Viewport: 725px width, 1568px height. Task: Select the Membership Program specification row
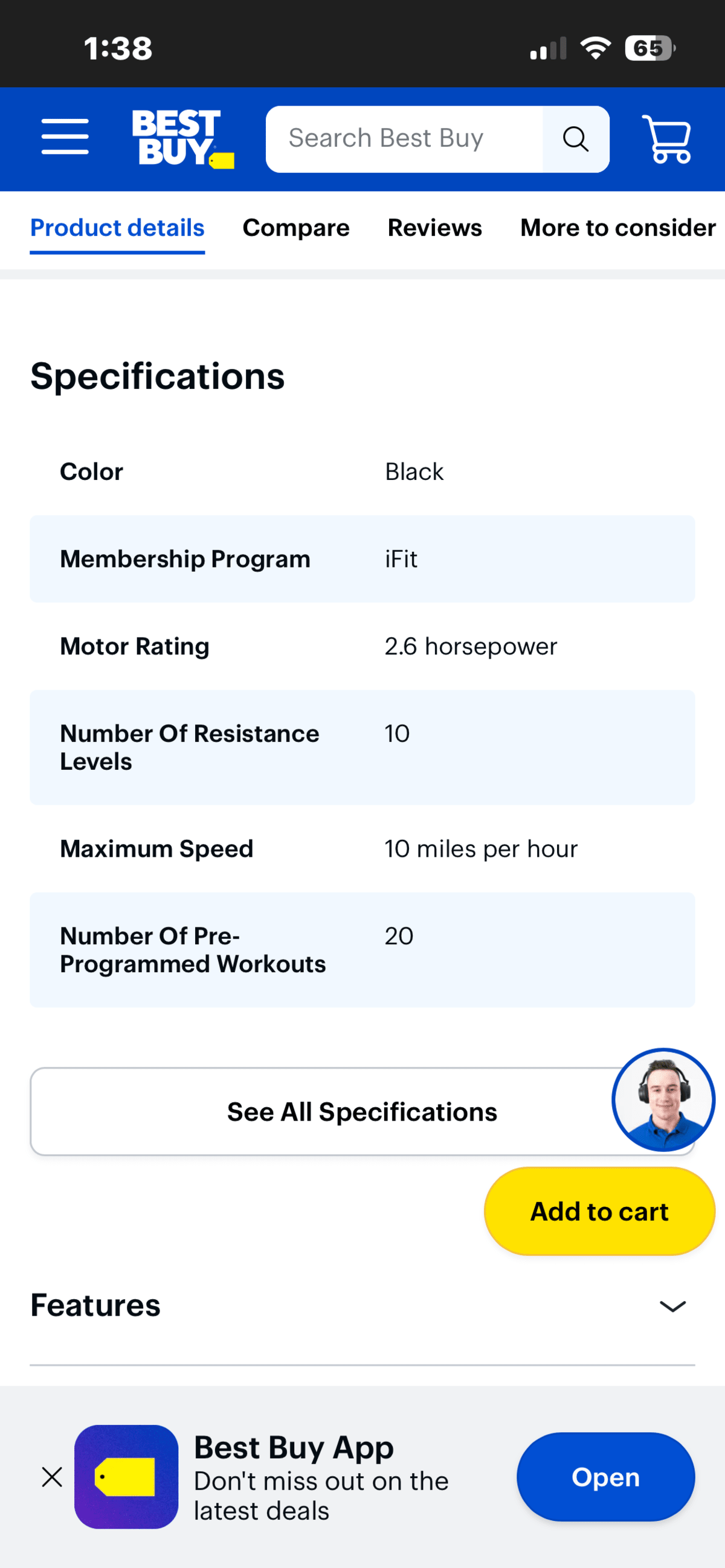(x=362, y=559)
